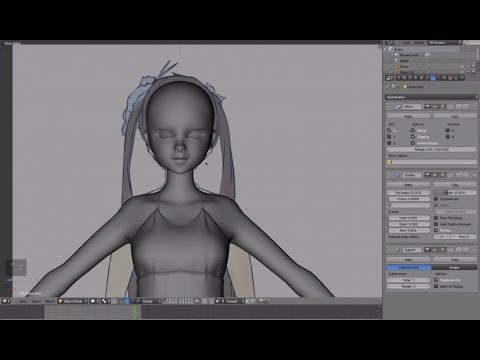
Task: Click the OpenGL render icon in viewport header
Action: (x=261, y=301)
